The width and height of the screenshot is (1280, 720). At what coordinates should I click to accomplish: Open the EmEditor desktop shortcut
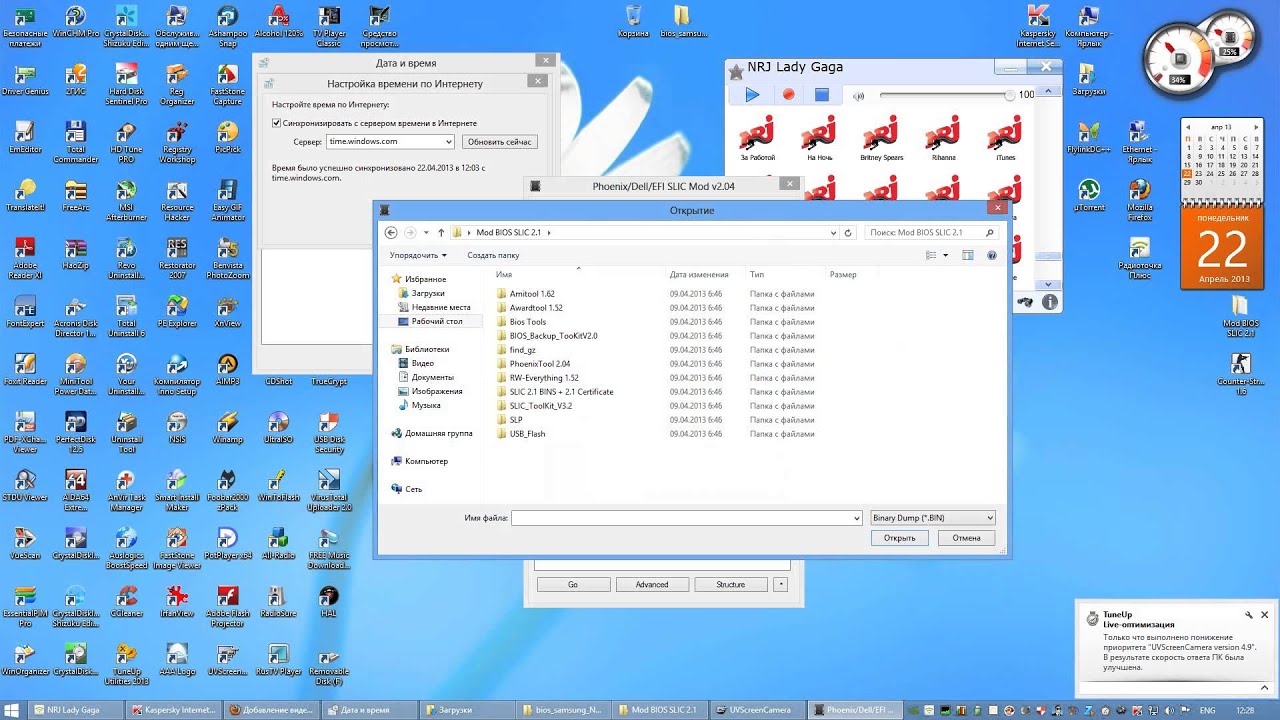pos(25,137)
